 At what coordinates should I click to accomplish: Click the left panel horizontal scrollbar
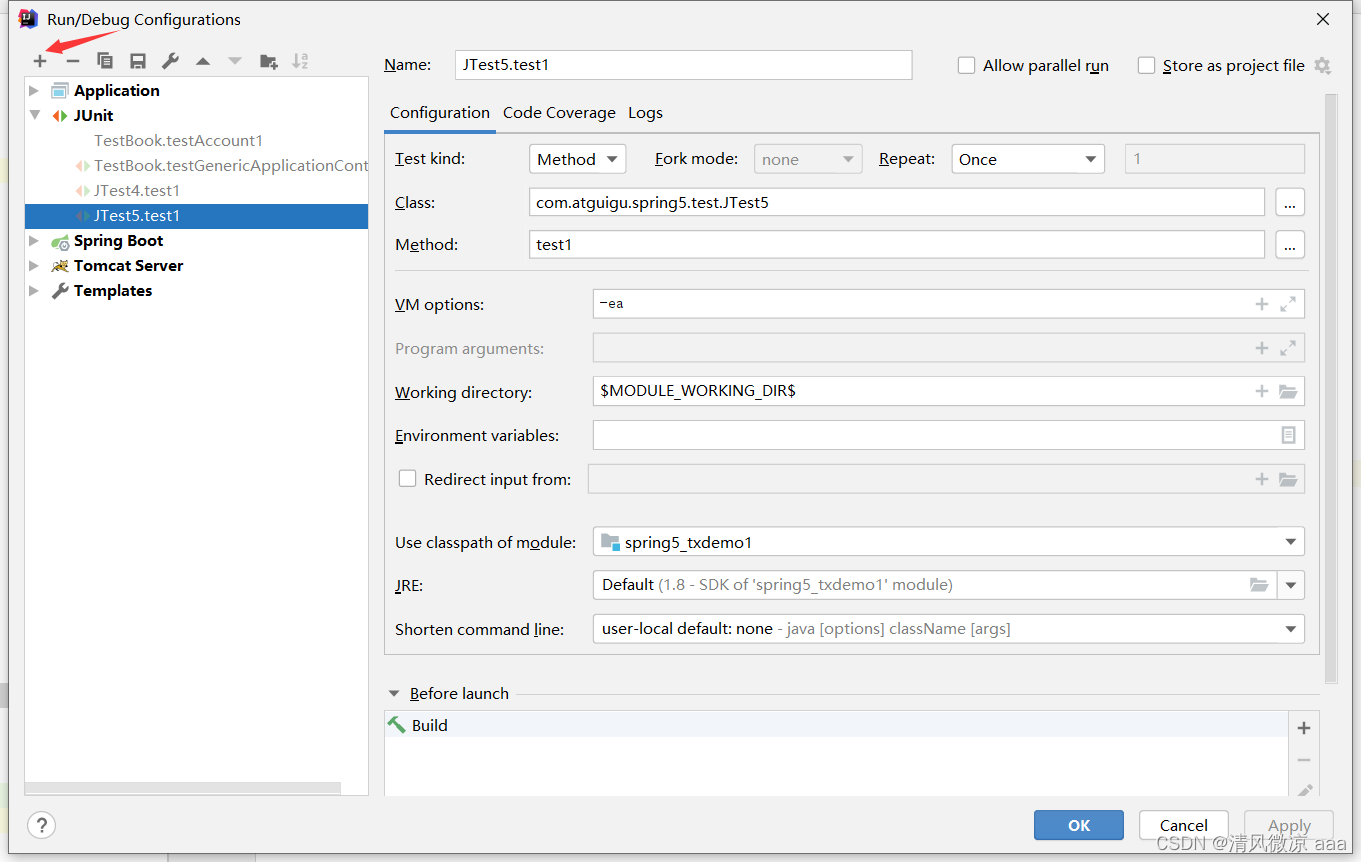[x=183, y=788]
